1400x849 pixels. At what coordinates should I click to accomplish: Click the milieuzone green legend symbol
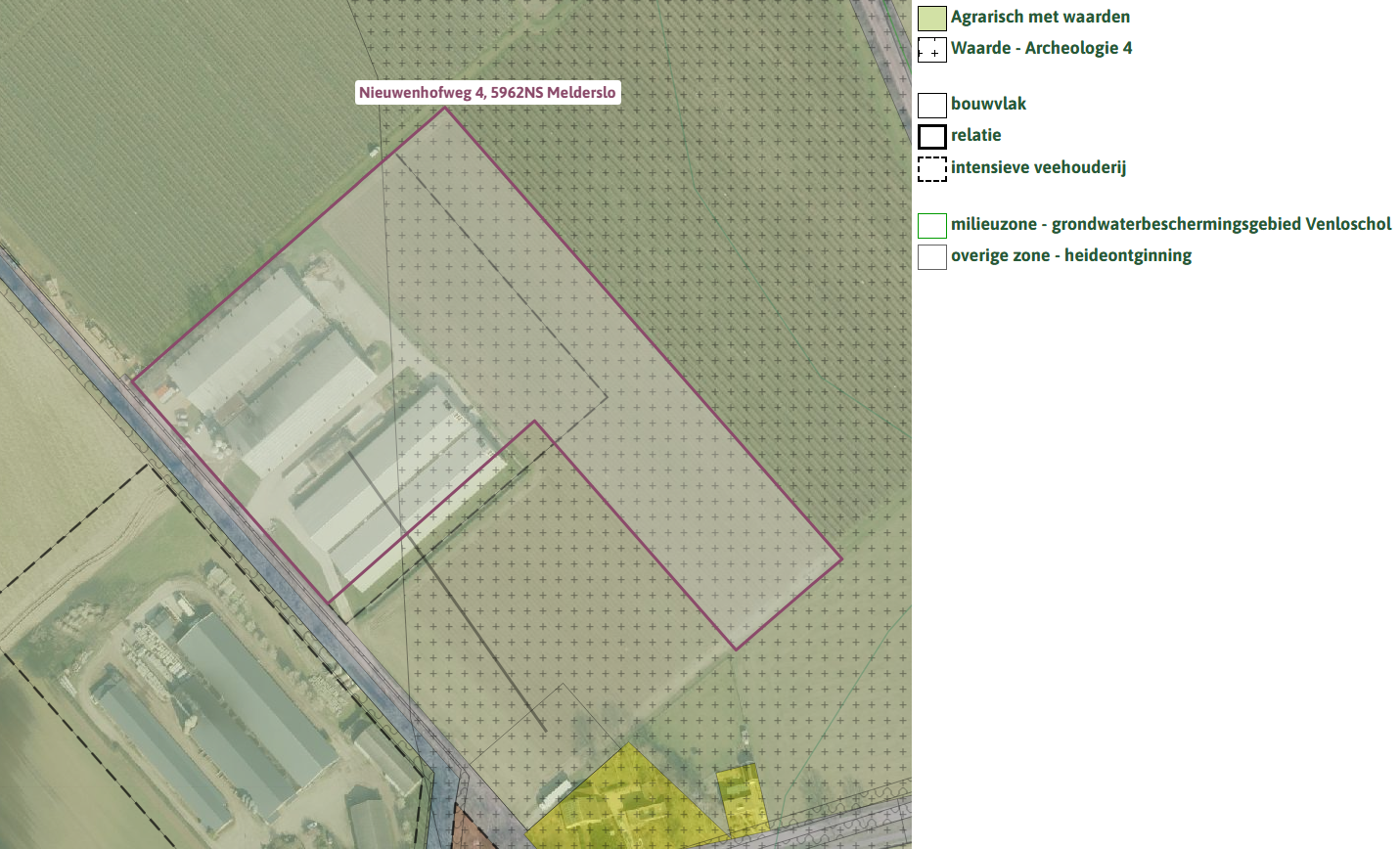click(932, 225)
